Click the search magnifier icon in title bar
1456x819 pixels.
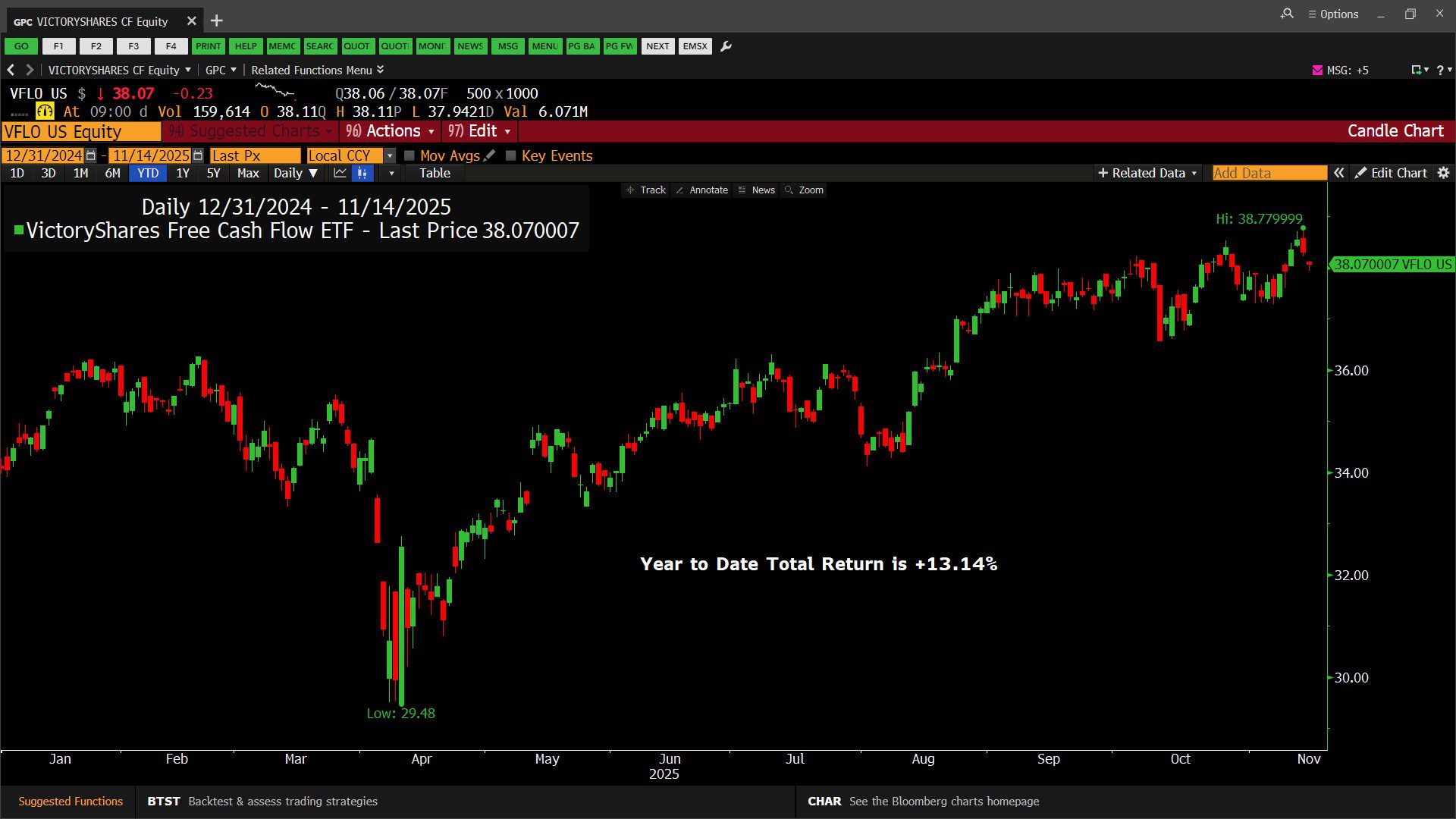(1287, 14)
